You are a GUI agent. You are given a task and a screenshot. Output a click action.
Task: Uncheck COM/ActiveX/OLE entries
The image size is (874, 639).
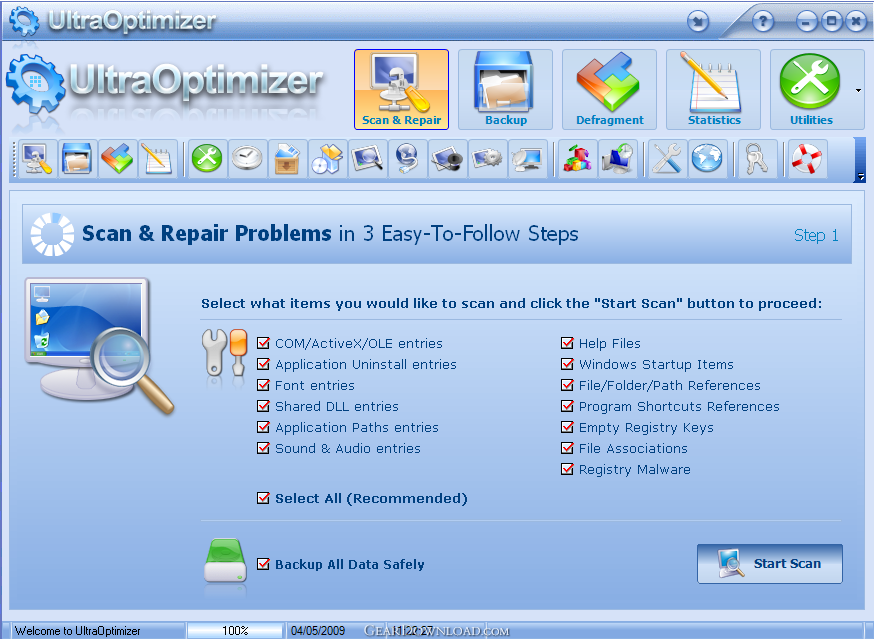click(x=263, y=343)
